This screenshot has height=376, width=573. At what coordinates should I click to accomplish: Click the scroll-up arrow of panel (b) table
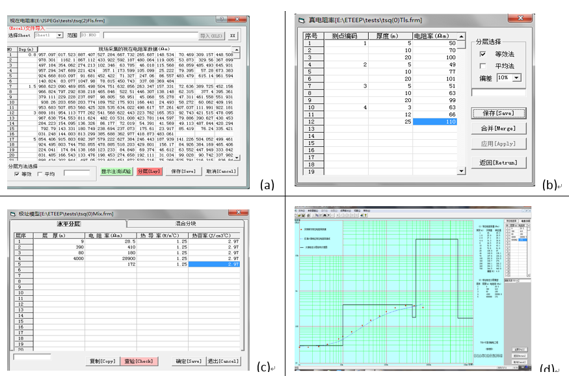[462, 37]
